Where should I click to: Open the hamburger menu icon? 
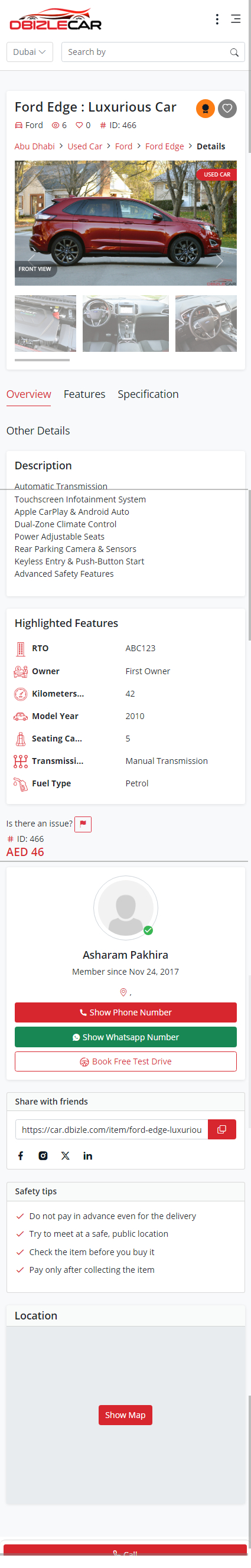pyautogui.click(x=236, y=19)
